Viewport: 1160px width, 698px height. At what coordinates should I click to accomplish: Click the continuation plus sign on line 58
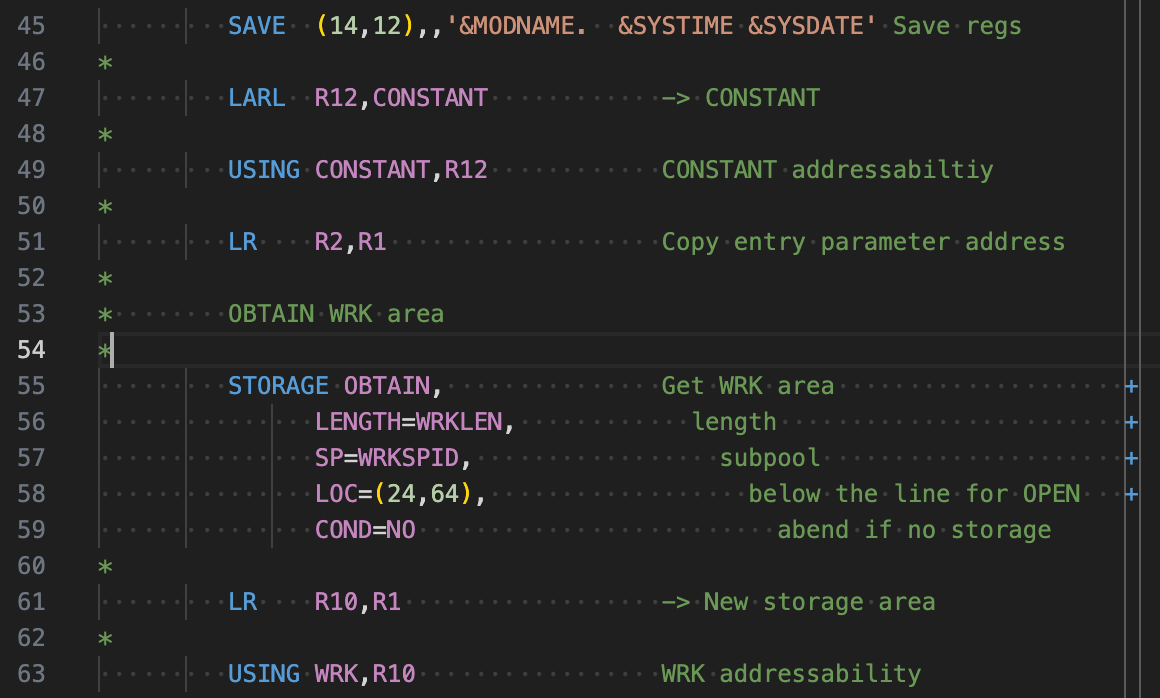(x=1130, y=493)
